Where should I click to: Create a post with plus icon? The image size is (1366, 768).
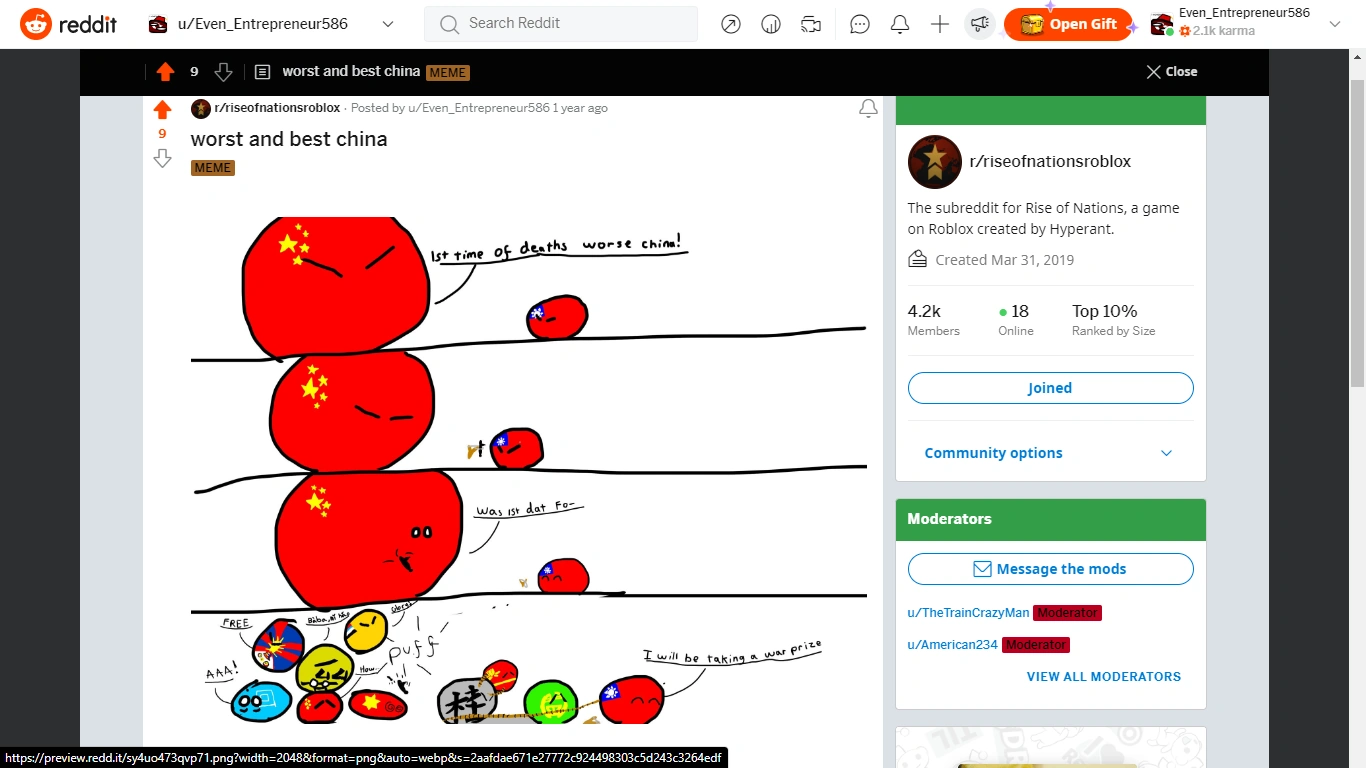pyautogui.click(x=940, y=24)
